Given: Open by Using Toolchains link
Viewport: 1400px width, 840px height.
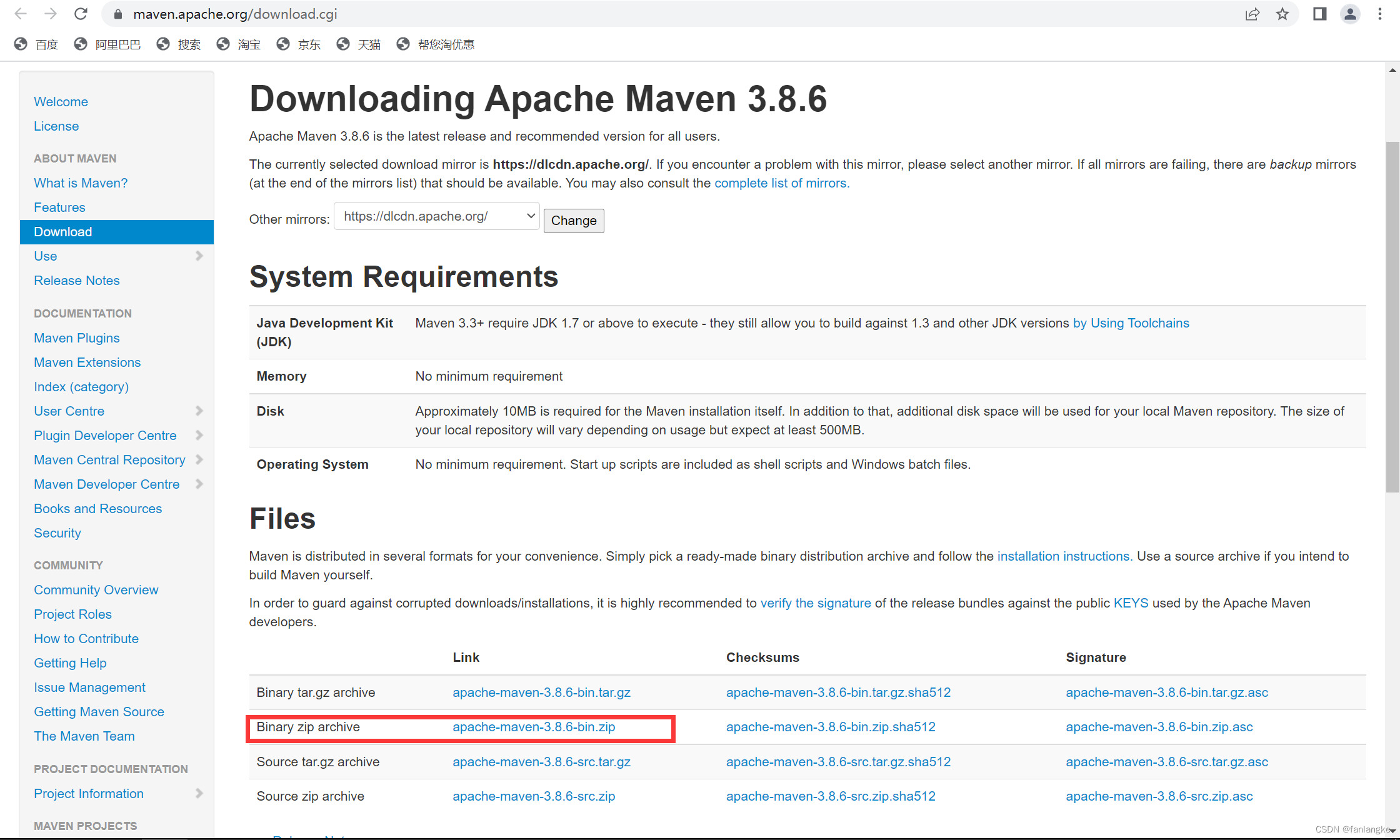Looking at the screenshot, I should pyautogui.click(x=1131, y=323).
